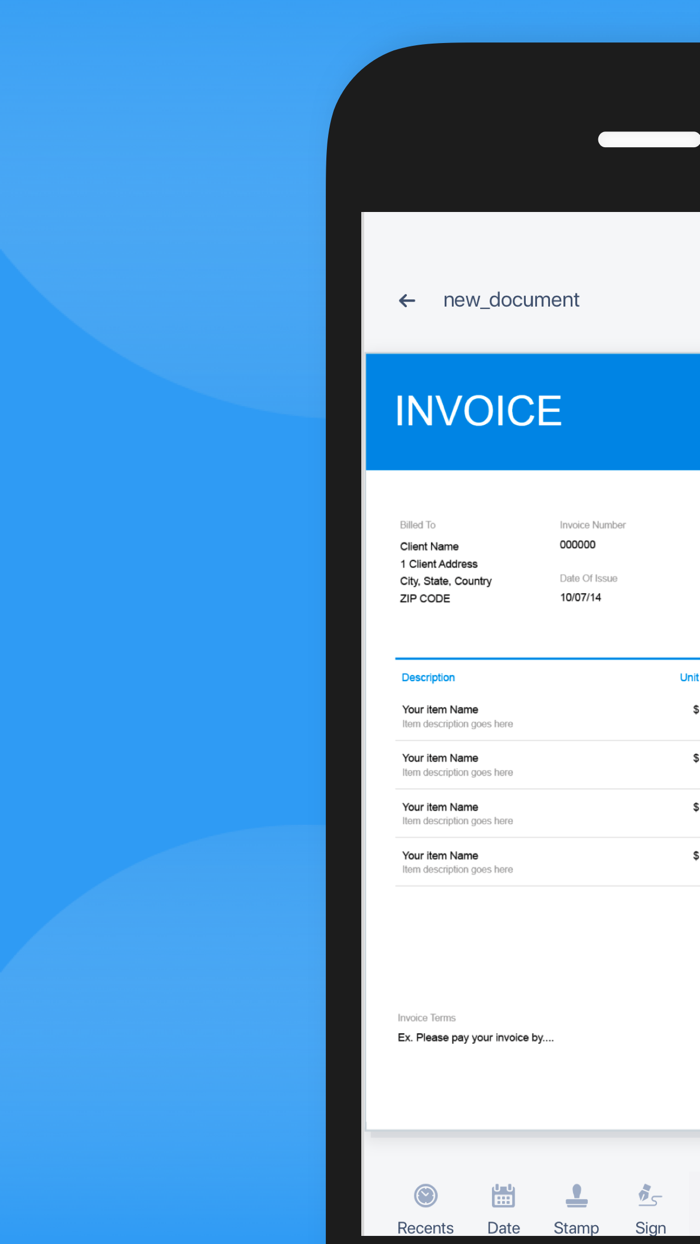The width and height of the screenshot is (700, 1244).
Task: Select the Invoice Terms example text
Action: click(x=476, y=1038)
